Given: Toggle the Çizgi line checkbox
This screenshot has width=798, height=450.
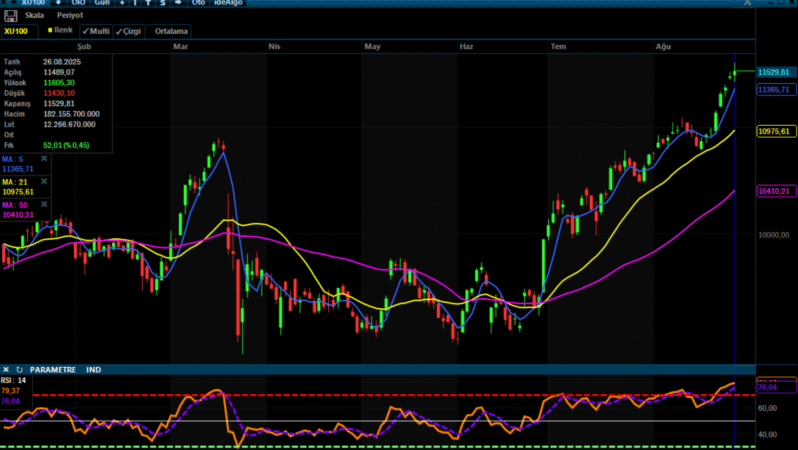Looking at the screenshot, I should click(129, 31).
